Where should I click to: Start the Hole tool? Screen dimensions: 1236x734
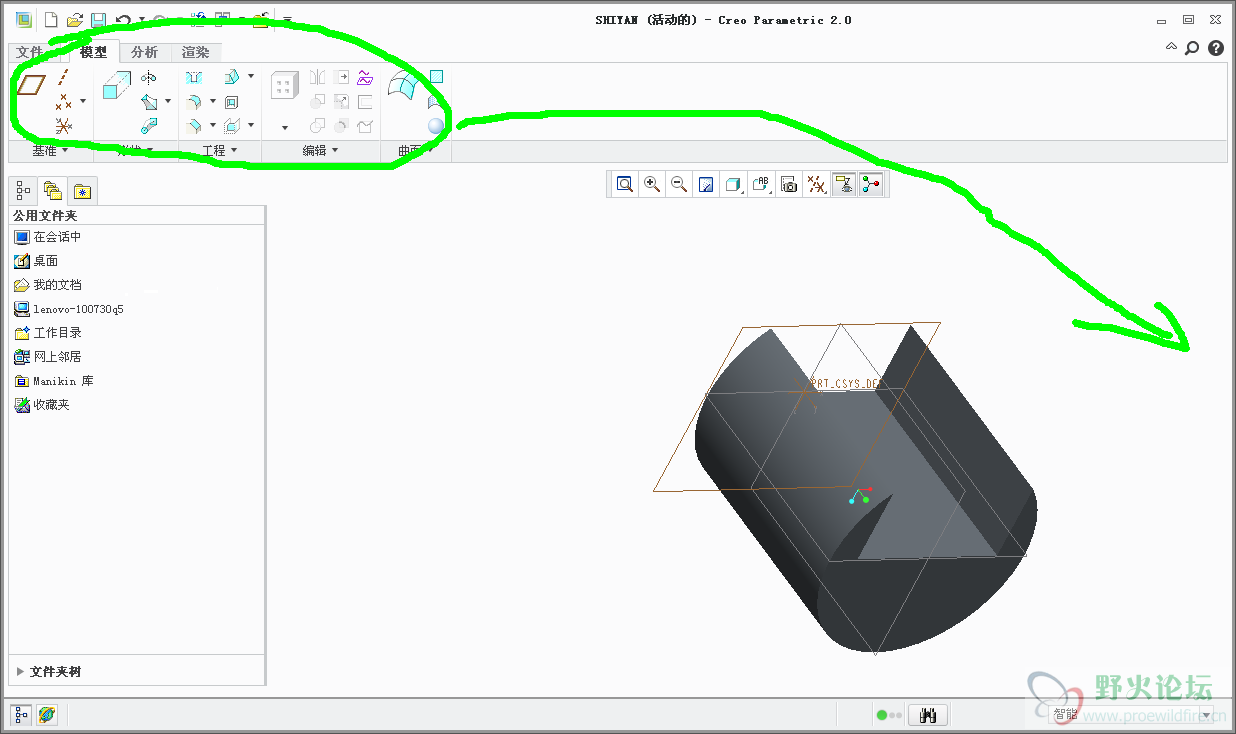pos(194,77)
